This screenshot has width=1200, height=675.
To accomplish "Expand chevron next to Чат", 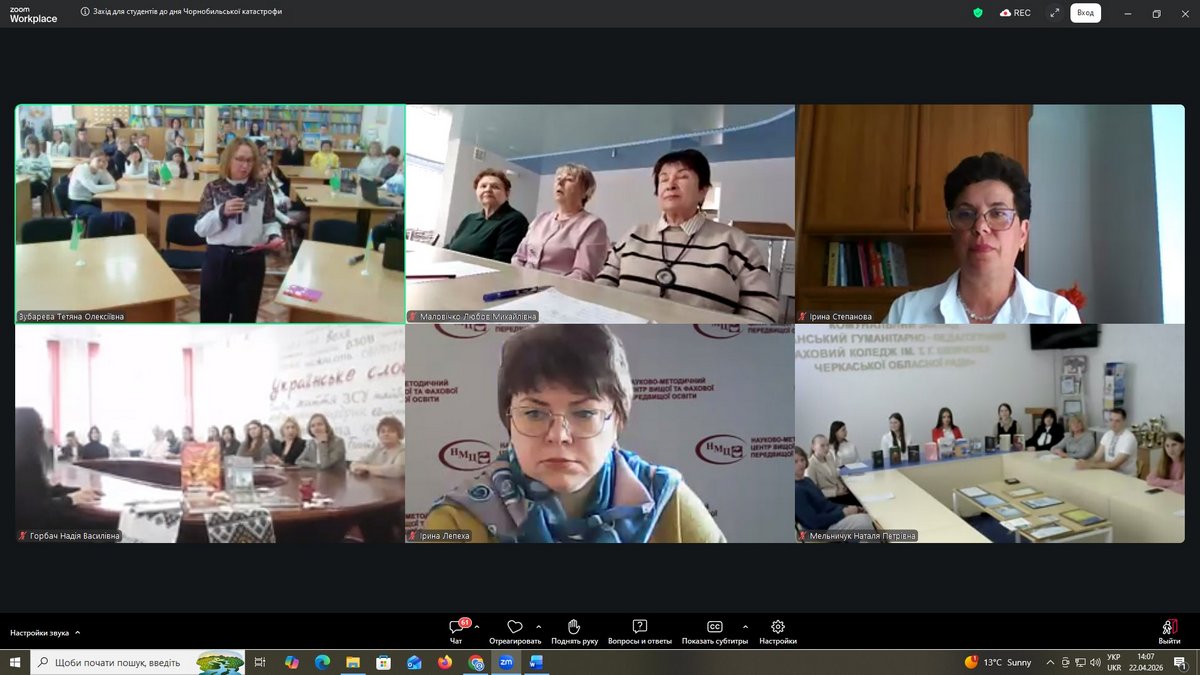I will click(x=477, y=627).
